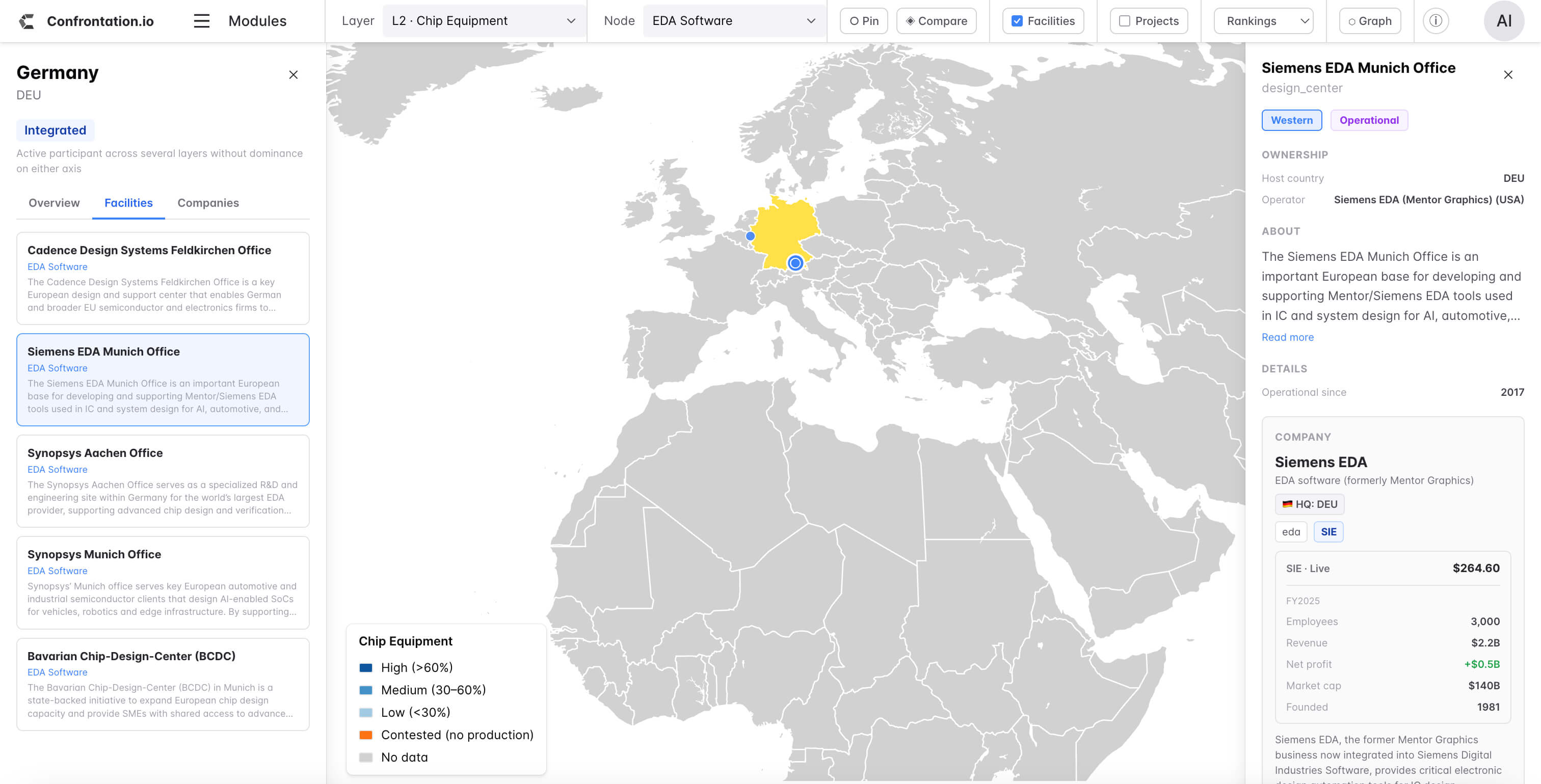Image resolution: width=1541 pixels, height=784 pixels.
Task: Select the Facilities tab
Action: pos(128,203)
